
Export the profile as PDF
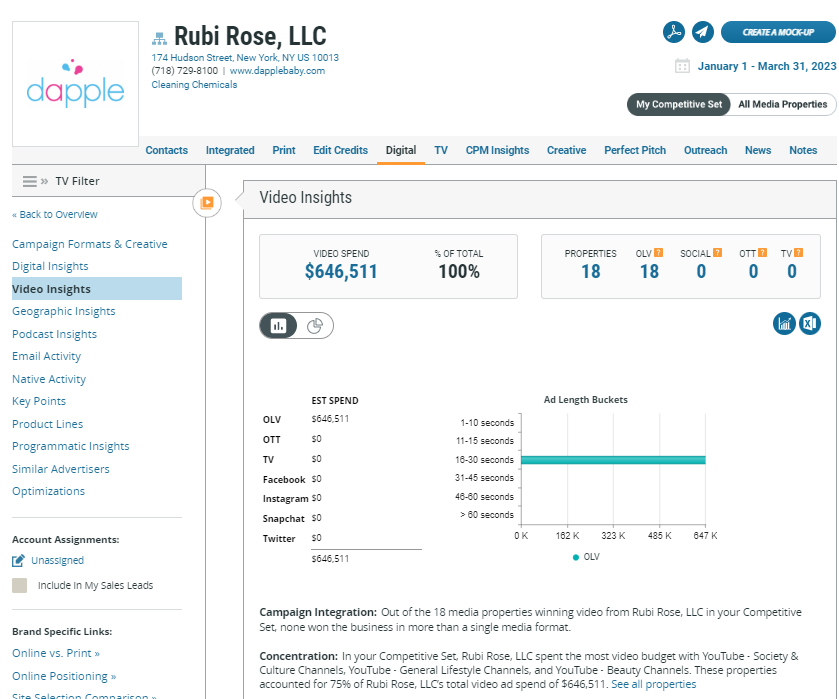click(674, 32)
